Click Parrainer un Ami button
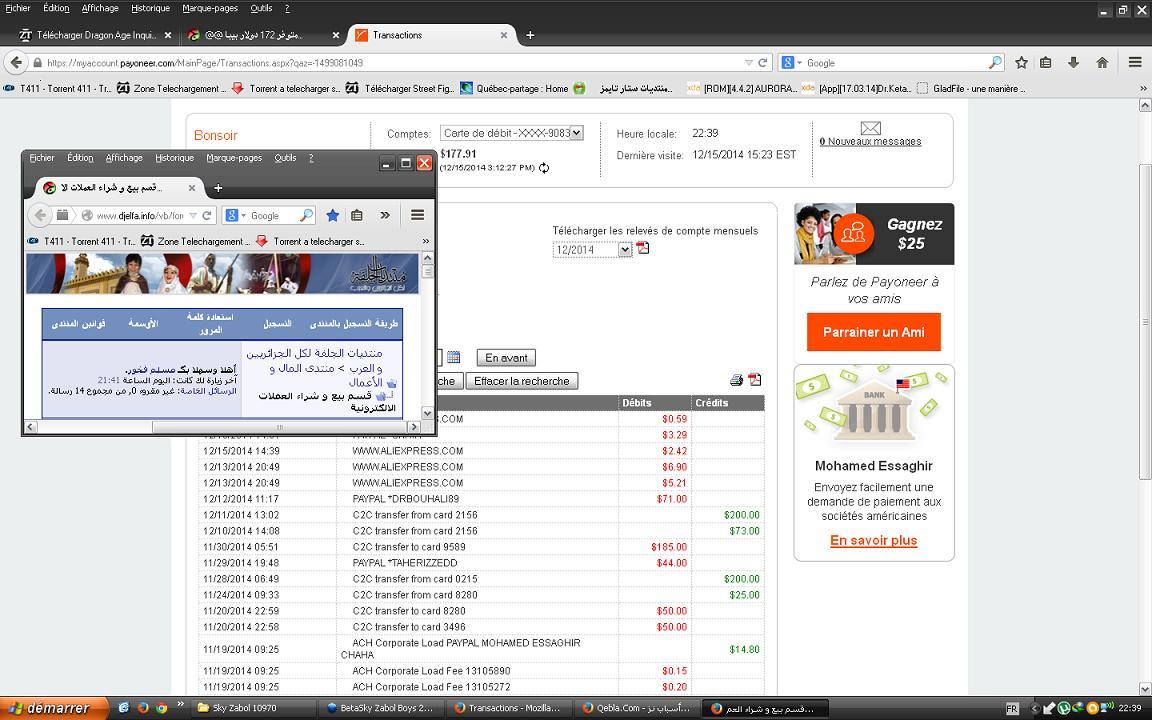This screenshot has width=1152, height=720. (x=874, y=332)
